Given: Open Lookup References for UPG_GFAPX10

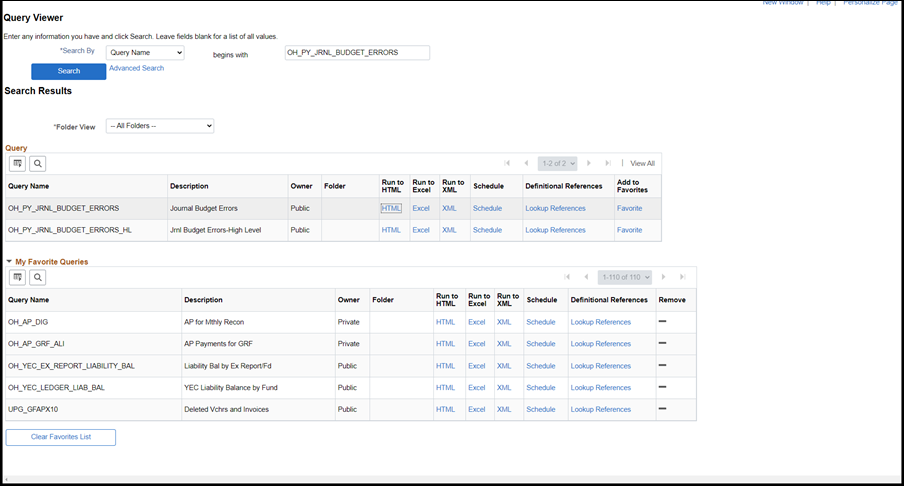Looking at the screenshot, I should [601, 409].
